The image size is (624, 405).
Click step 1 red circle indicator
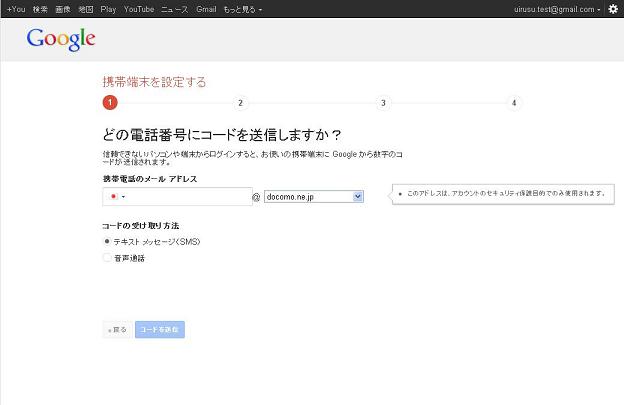(110, 103)
